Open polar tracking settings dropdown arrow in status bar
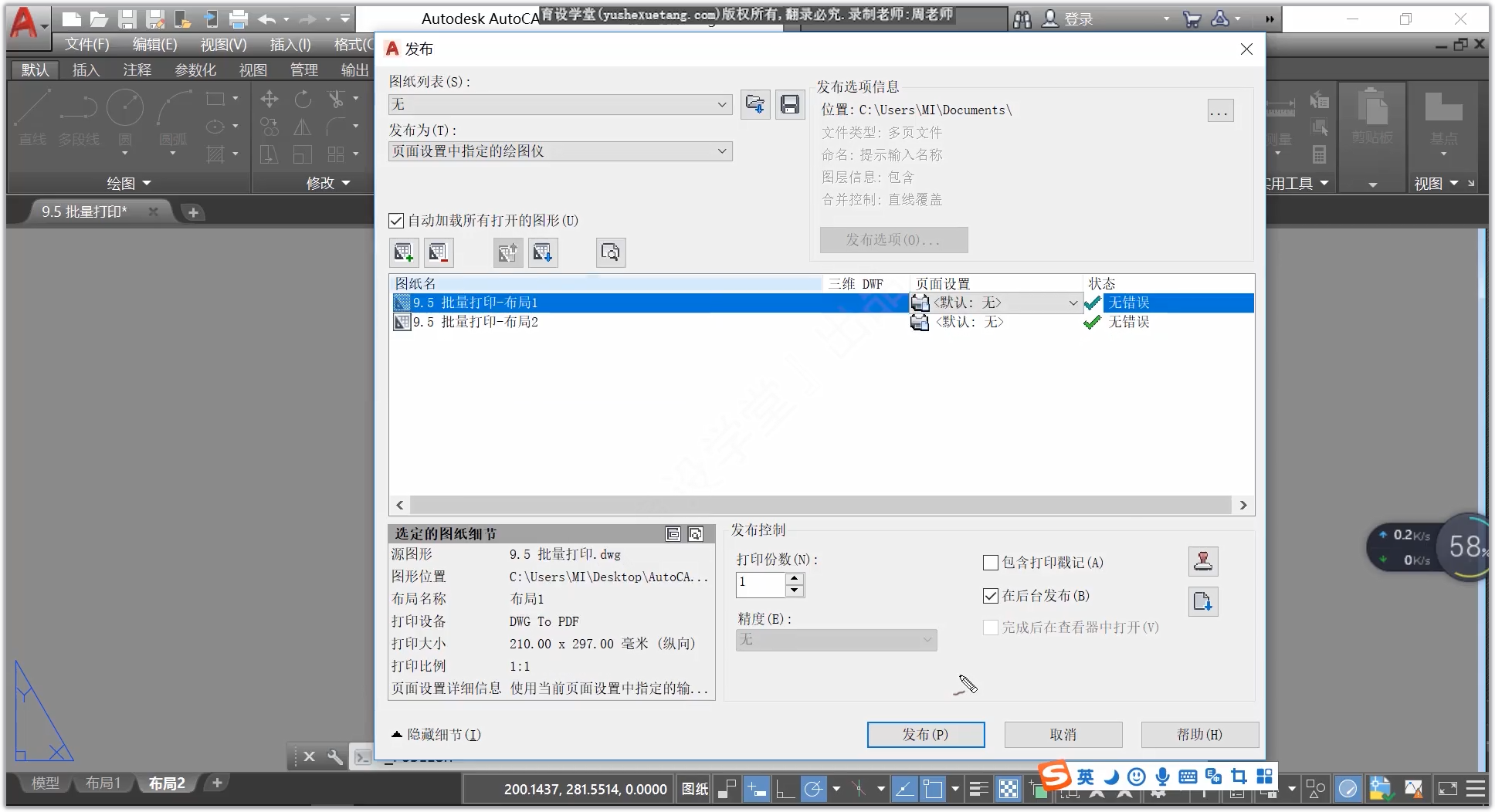 tap(836, 789)
